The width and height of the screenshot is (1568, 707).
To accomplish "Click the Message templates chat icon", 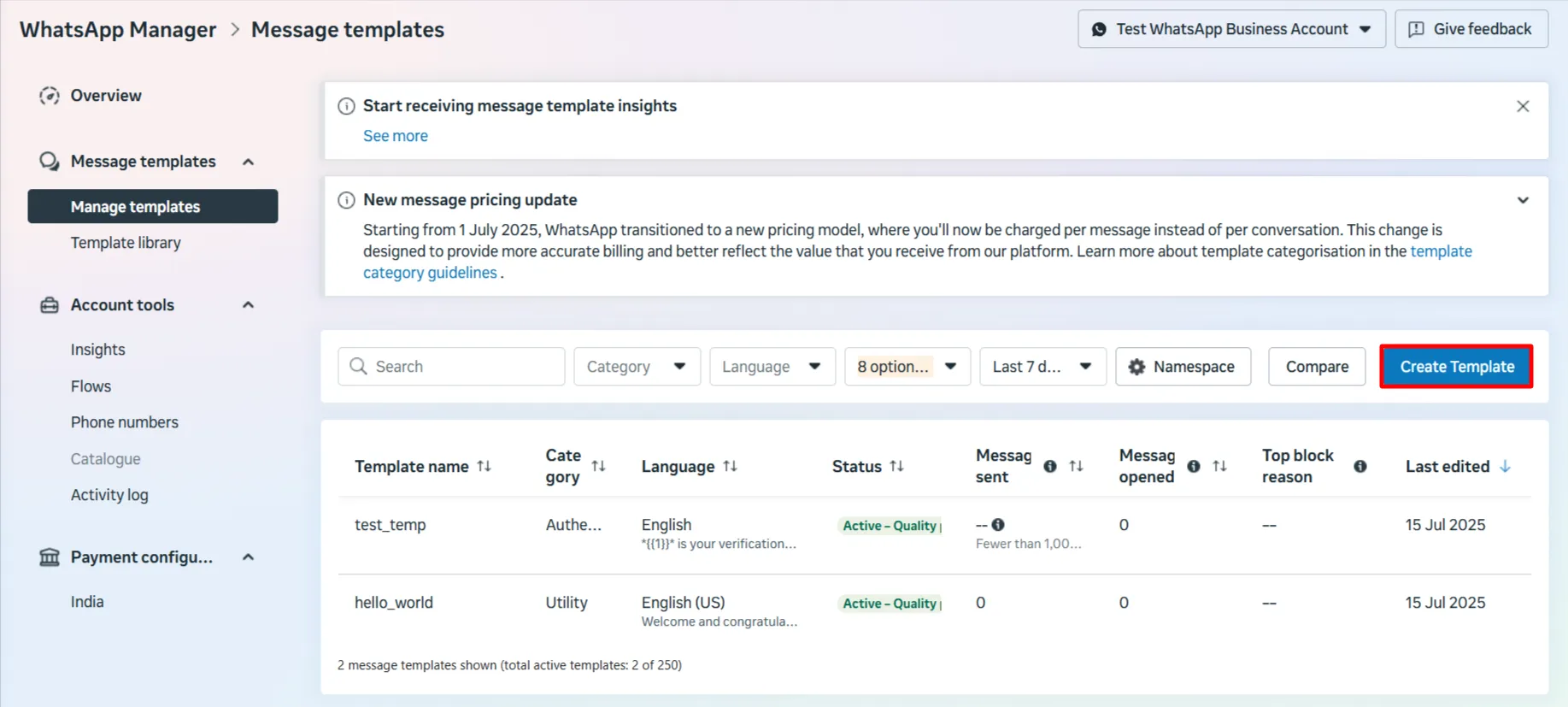I will tap(50, 162).
